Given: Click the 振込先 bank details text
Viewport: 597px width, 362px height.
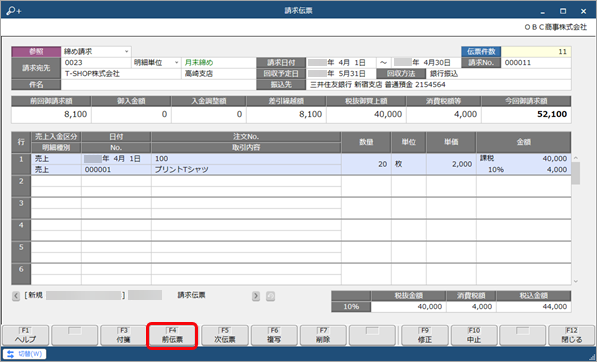Looking at the screenshot, I should [377, 85].
